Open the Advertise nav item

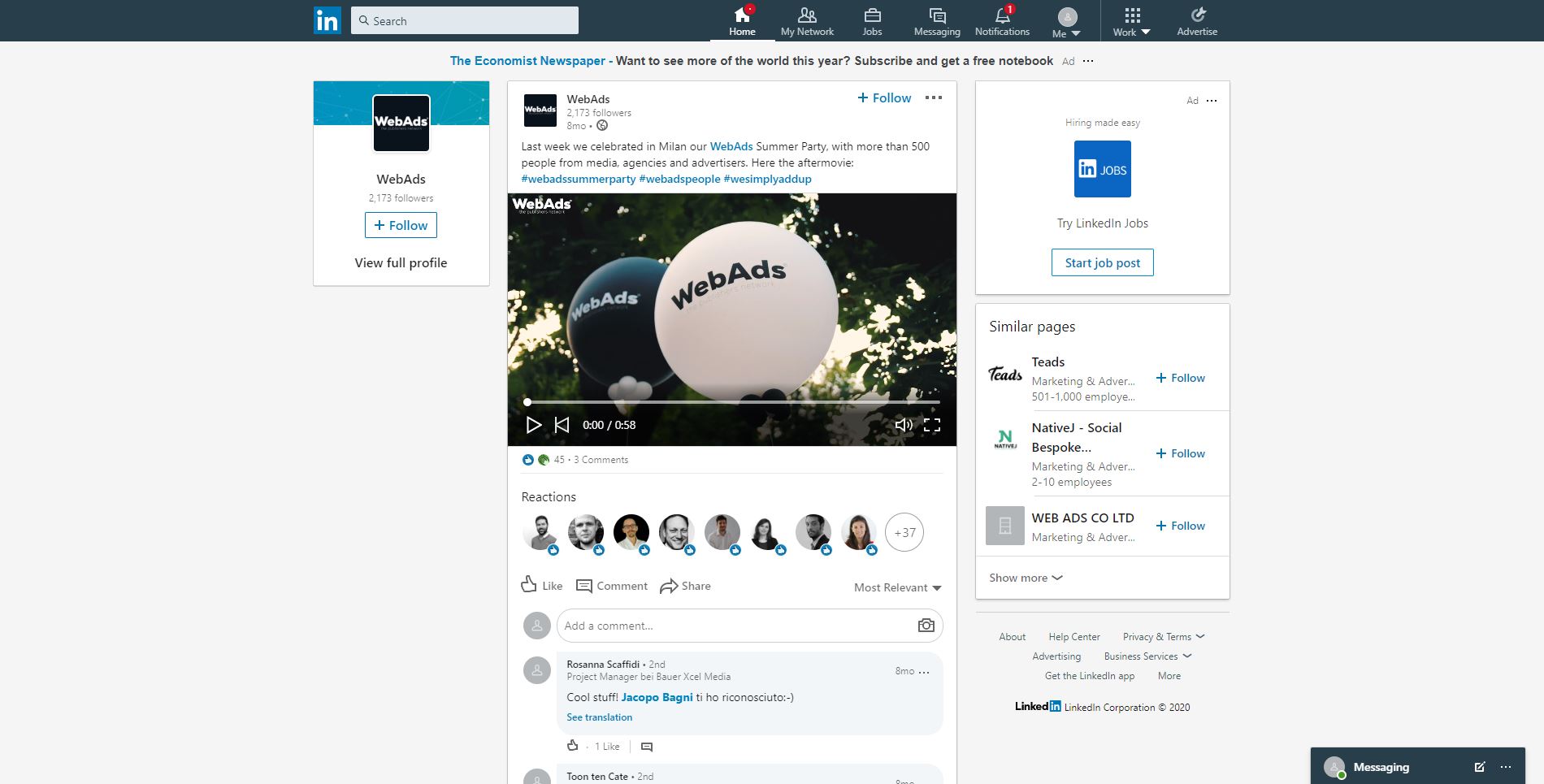pos(1197,21)
